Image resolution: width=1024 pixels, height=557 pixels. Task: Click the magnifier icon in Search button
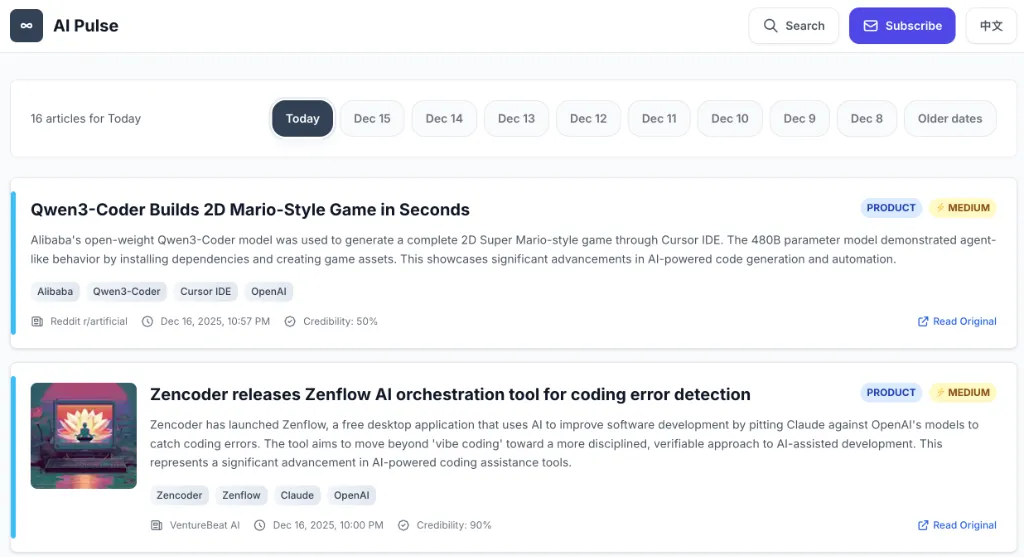(771, 25)
